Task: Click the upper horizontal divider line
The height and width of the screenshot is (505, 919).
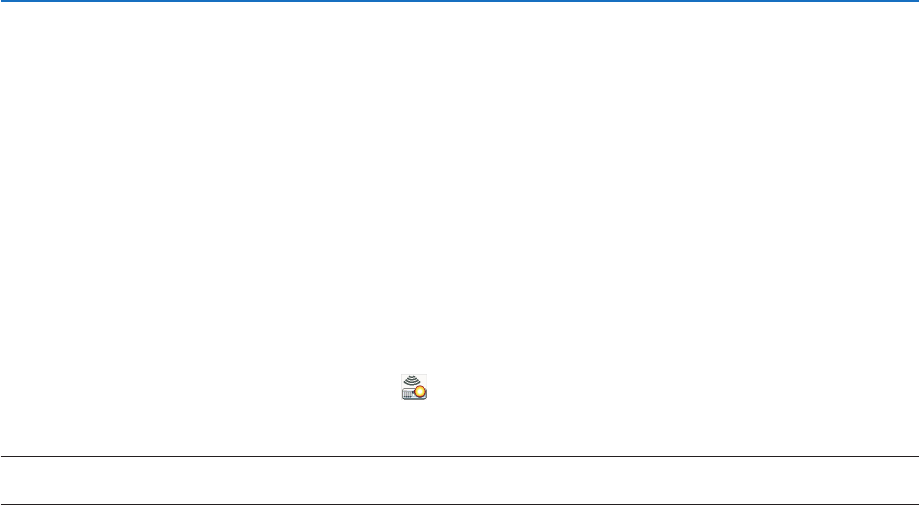Action: coord(460,456)
